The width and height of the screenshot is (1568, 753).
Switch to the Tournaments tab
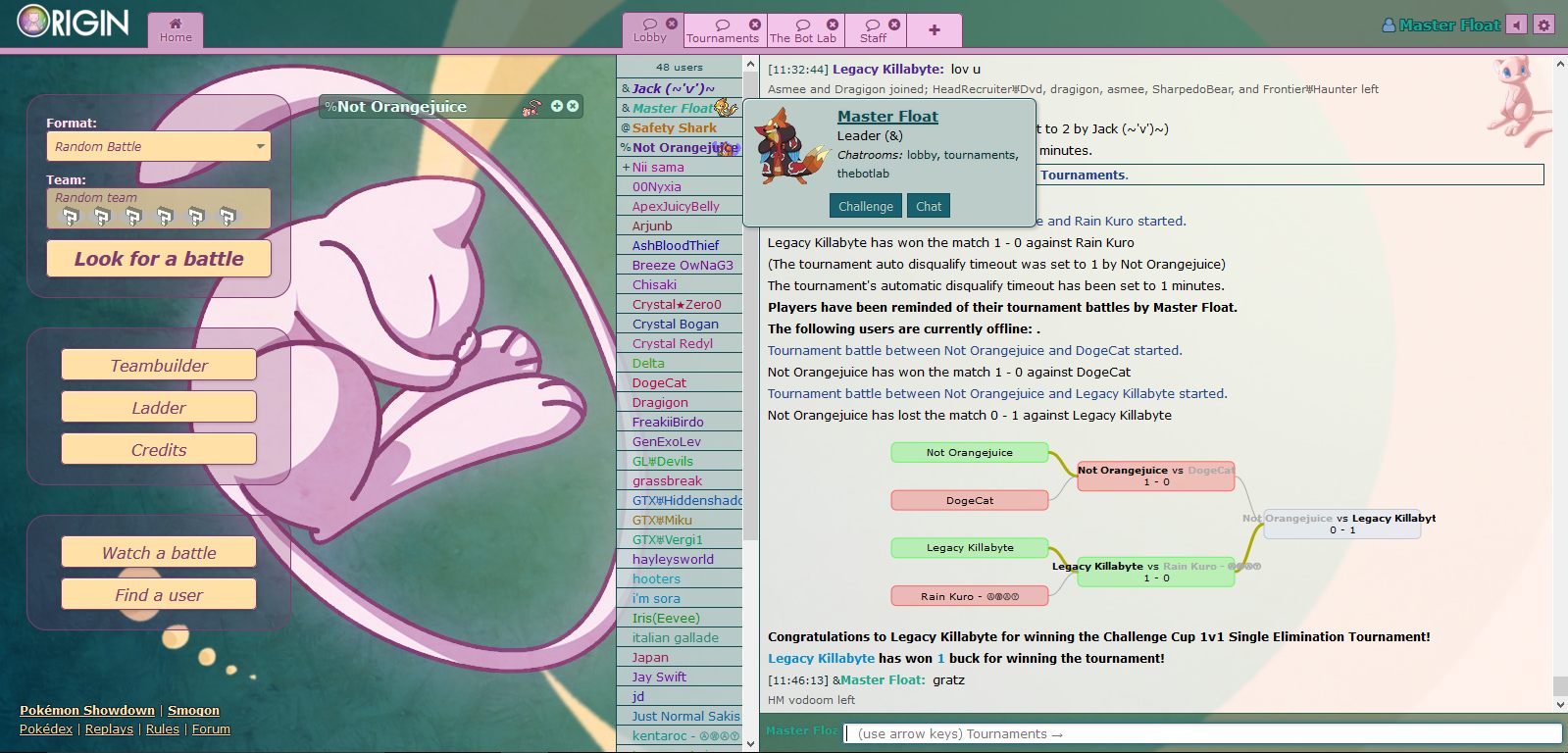point(723,31)
